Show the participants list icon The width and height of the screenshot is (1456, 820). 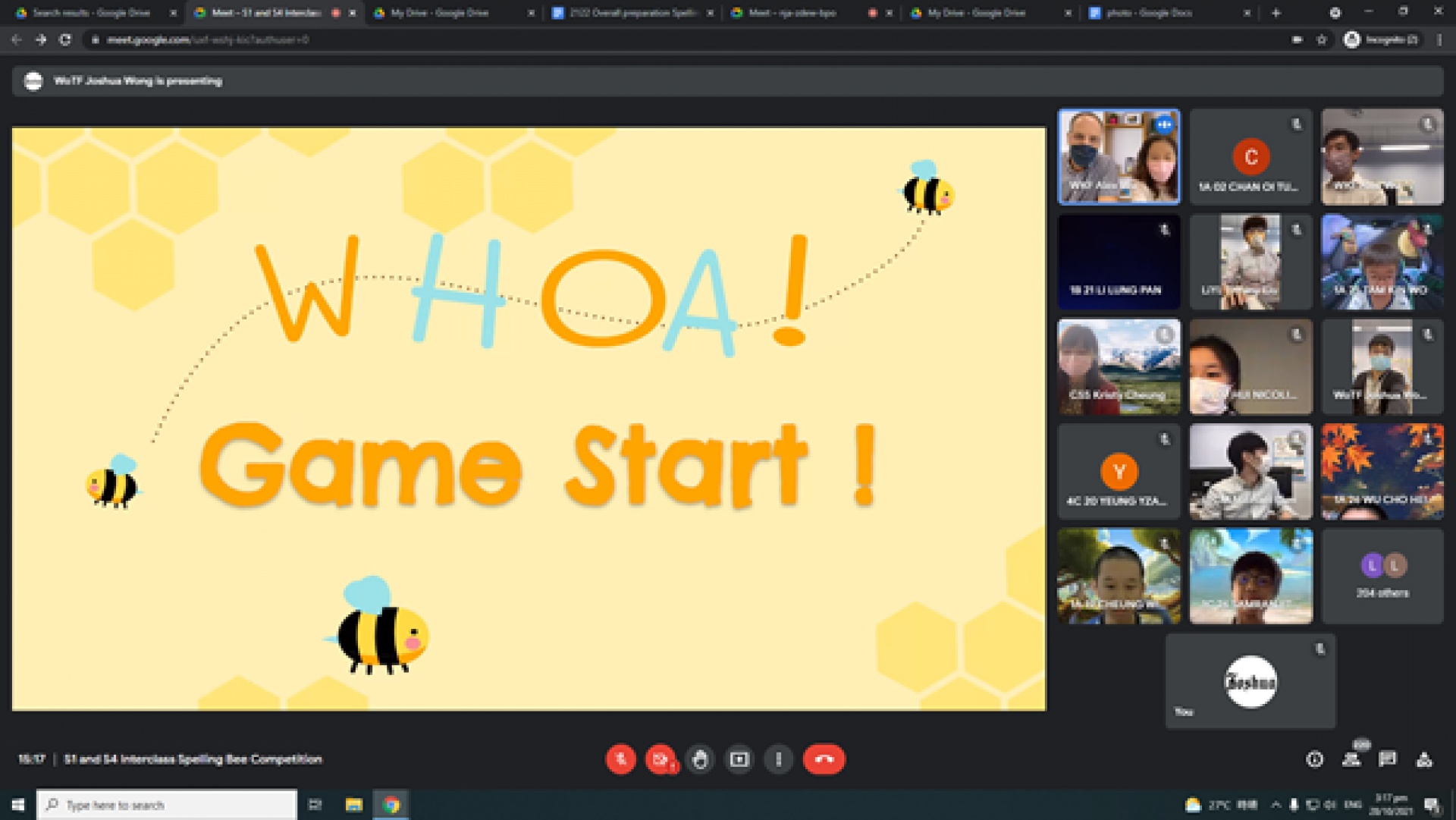1351,759
